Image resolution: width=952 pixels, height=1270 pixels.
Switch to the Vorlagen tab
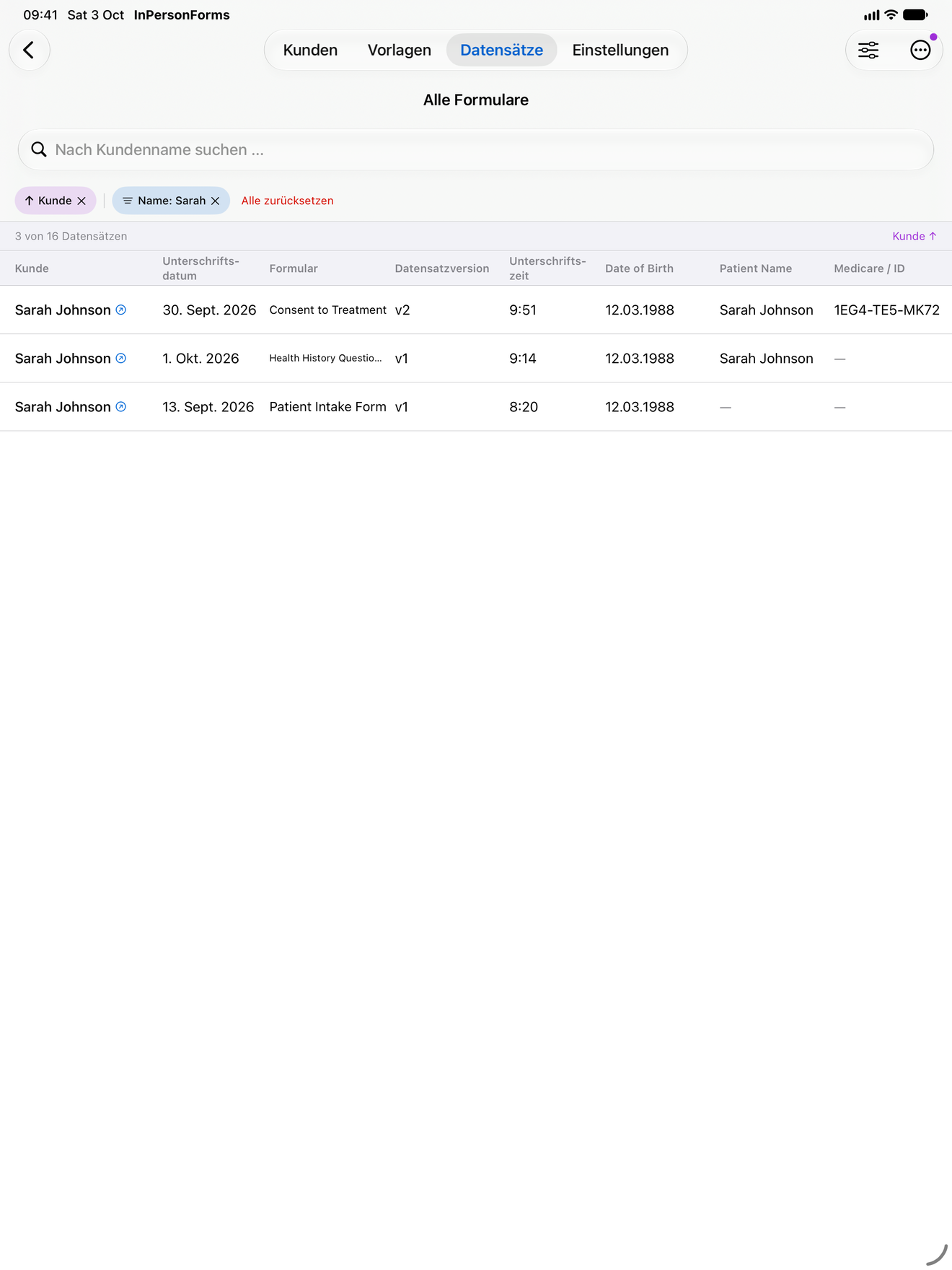400,50
